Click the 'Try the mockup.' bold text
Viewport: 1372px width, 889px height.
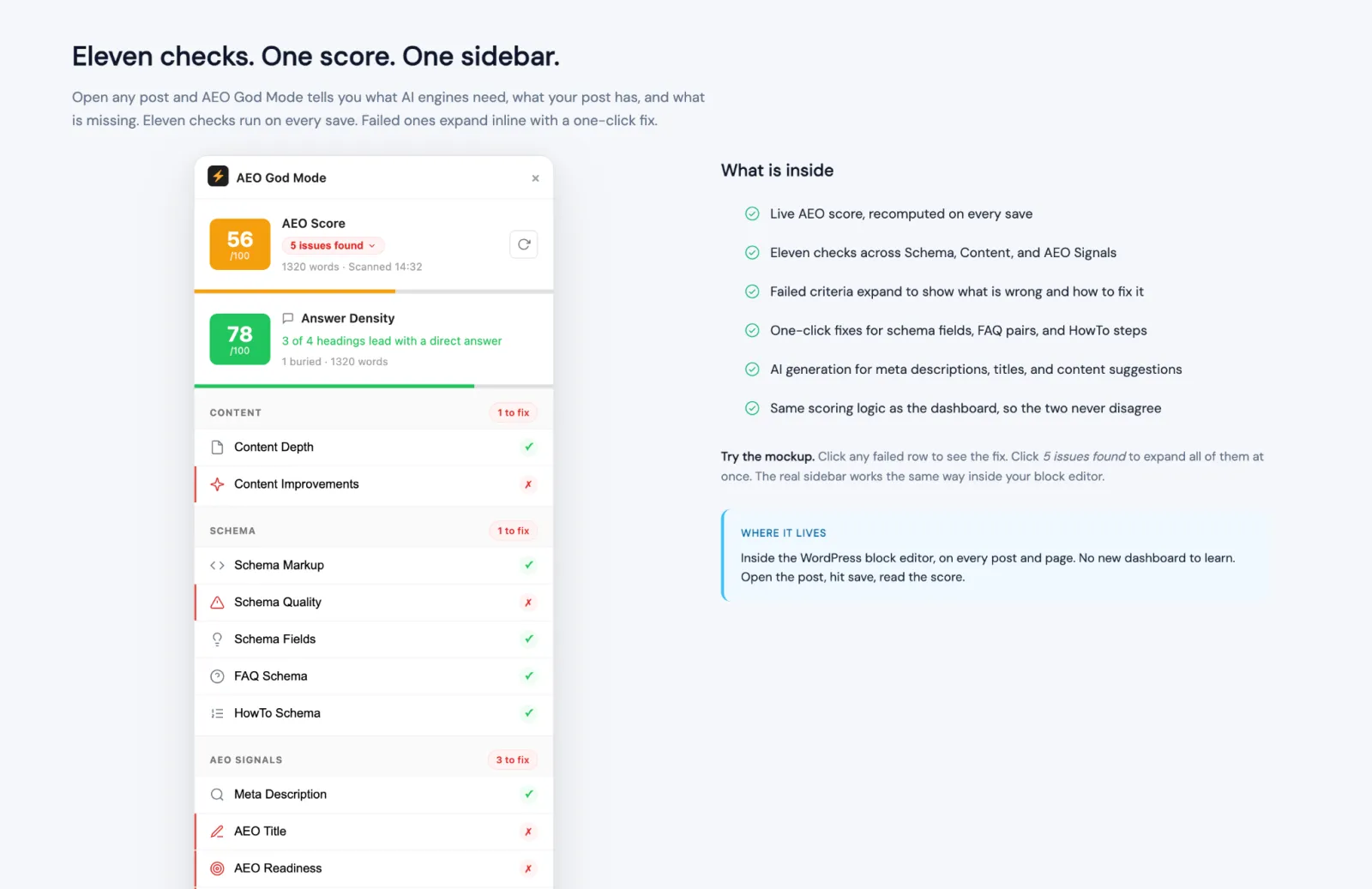[x=767, y=456]
